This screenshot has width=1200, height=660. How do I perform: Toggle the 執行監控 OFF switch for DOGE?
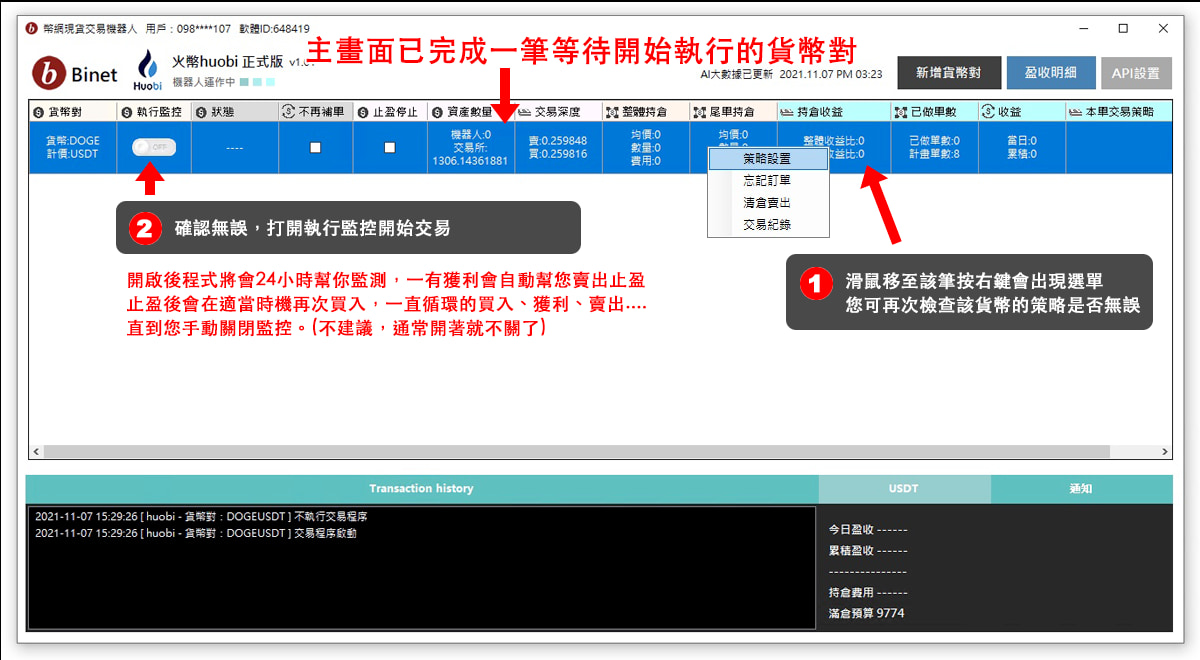pyautogui.click(x=154, y=147)
